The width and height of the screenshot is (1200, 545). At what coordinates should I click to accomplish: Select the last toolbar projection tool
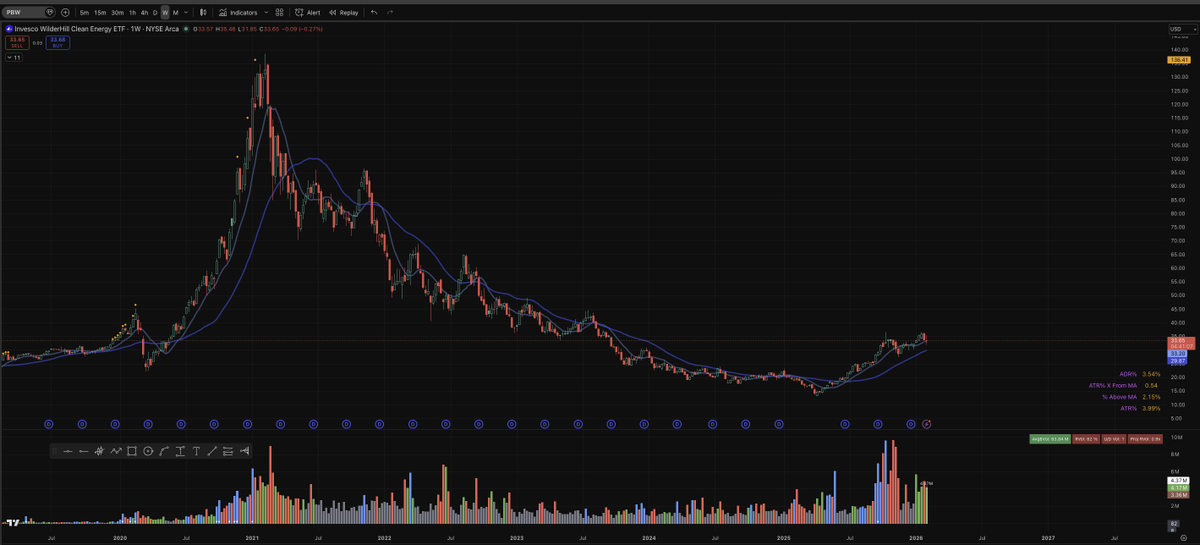[x=244, y=451]
